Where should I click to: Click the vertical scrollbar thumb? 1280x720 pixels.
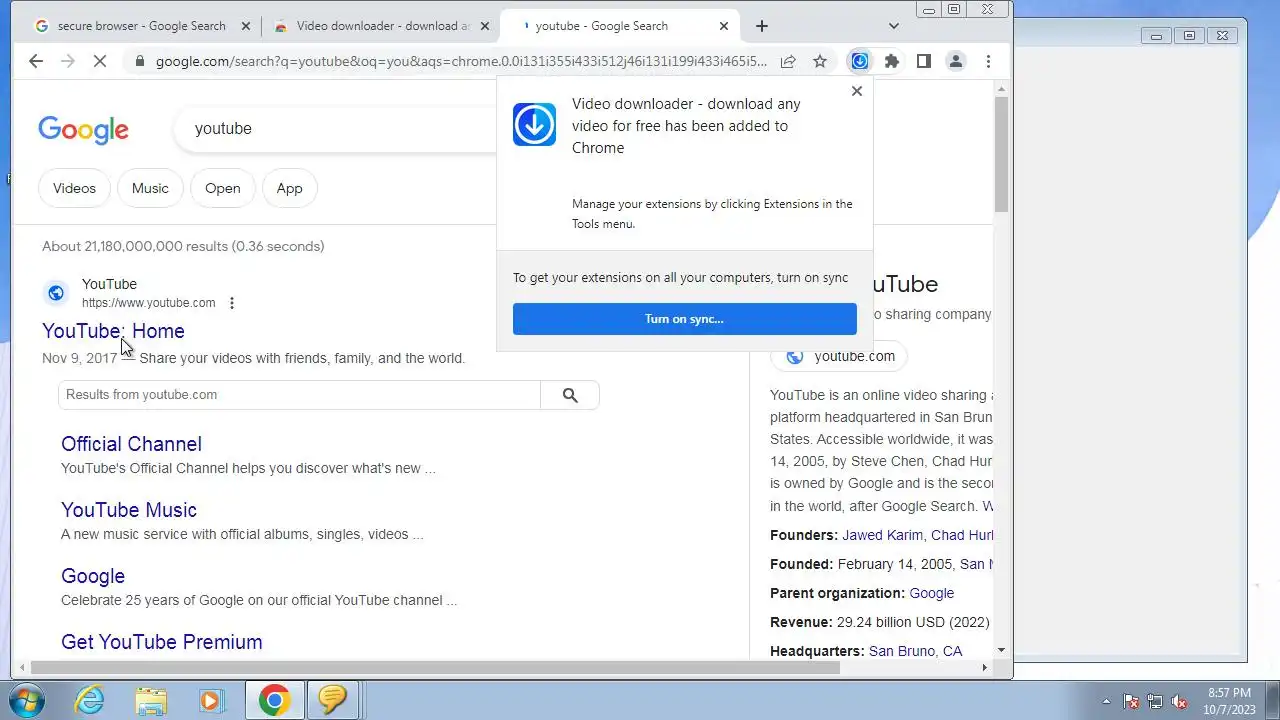(1001, 155)
